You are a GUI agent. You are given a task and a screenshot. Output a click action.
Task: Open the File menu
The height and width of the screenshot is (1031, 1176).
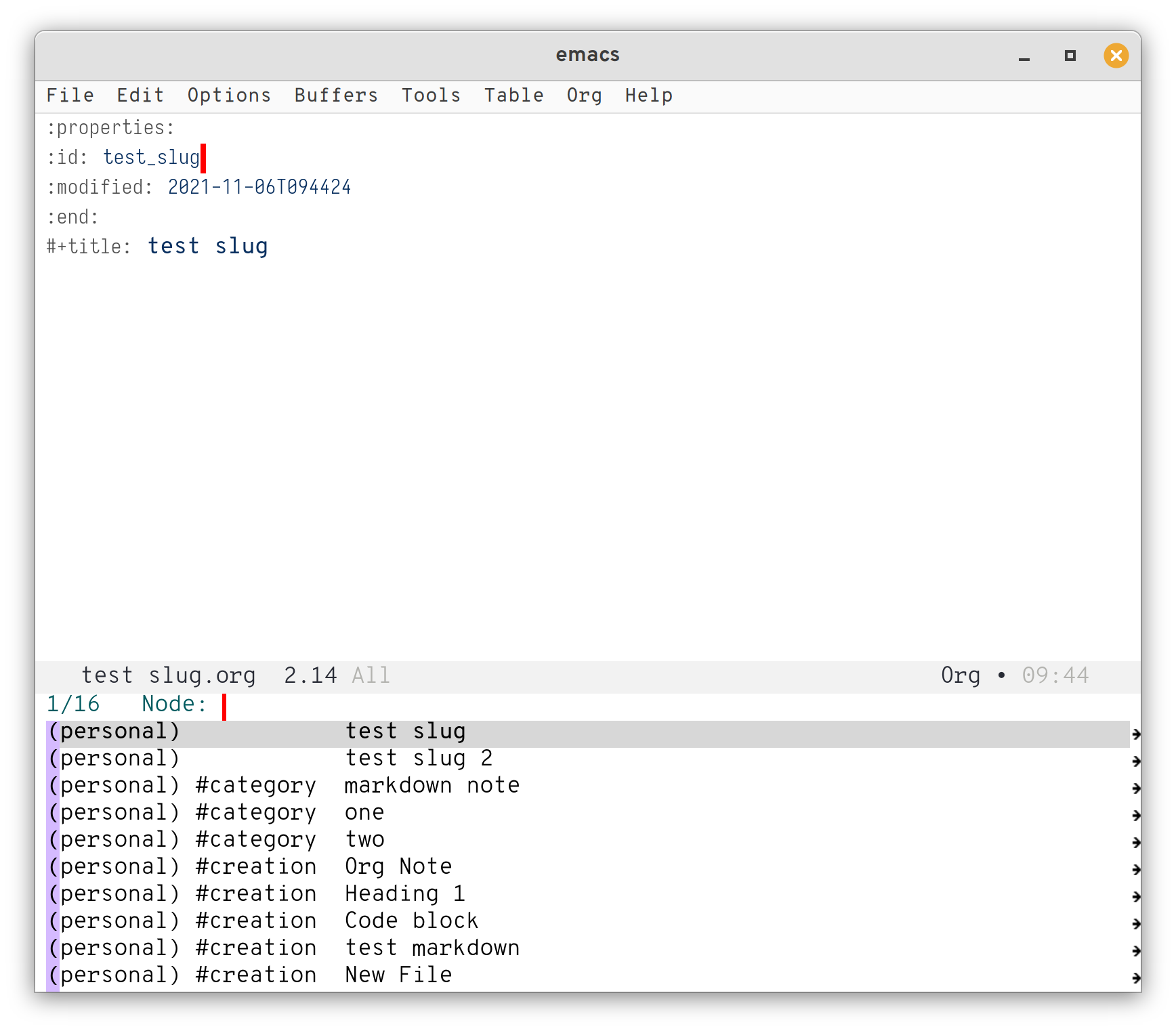pyautogui.click(x=70, y=95)
